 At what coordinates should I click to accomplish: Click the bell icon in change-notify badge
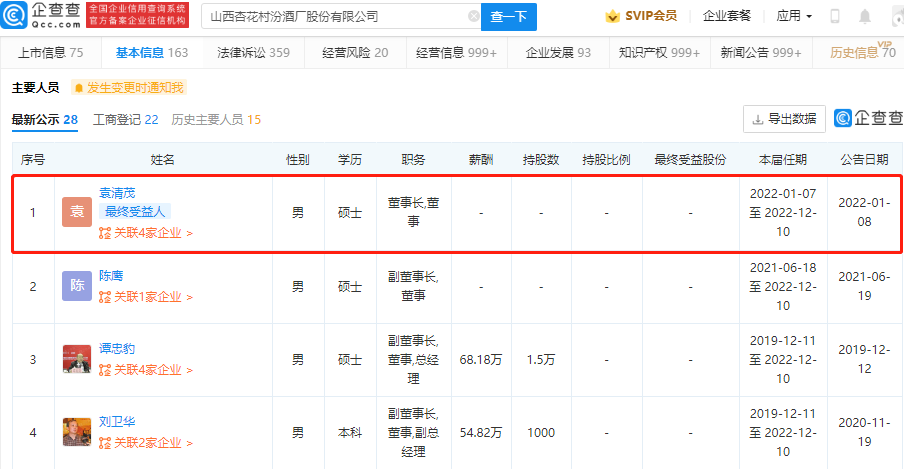pos(80,88)
